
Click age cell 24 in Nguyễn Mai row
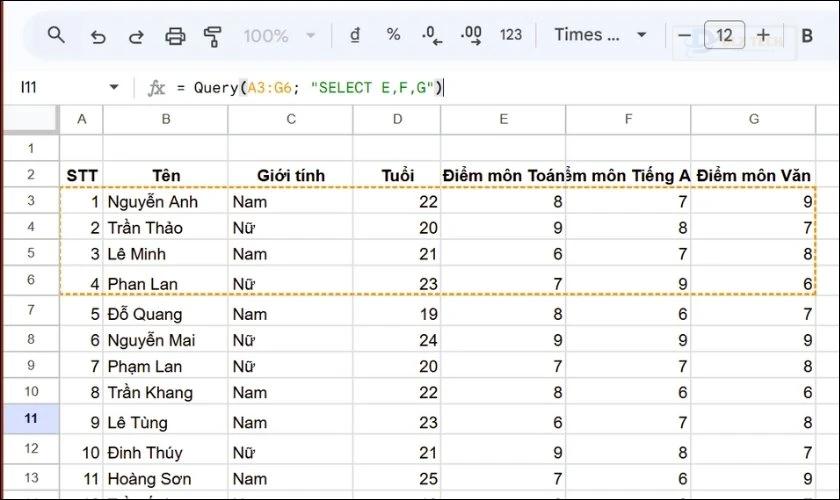(397, 340)
